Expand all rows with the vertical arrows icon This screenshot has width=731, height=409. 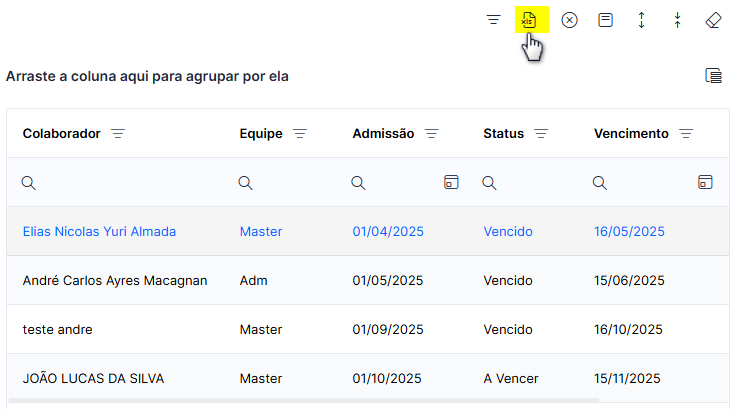[x=641, y=20]
